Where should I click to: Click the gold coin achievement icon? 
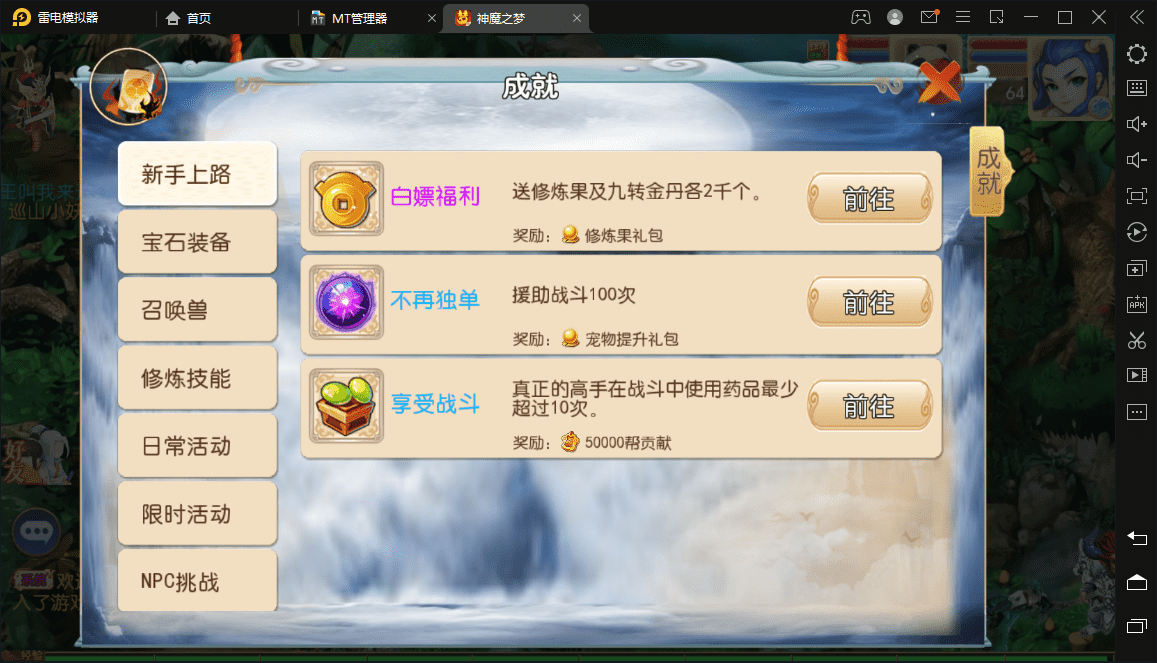[x=346, y=198]
